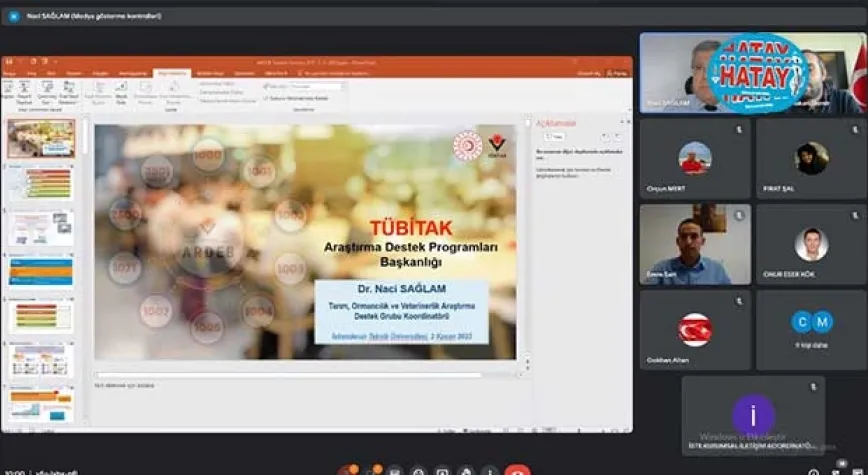Select the Orçun MERT participant tile
This screenshot has width=868, height=475.
(695, 159)
